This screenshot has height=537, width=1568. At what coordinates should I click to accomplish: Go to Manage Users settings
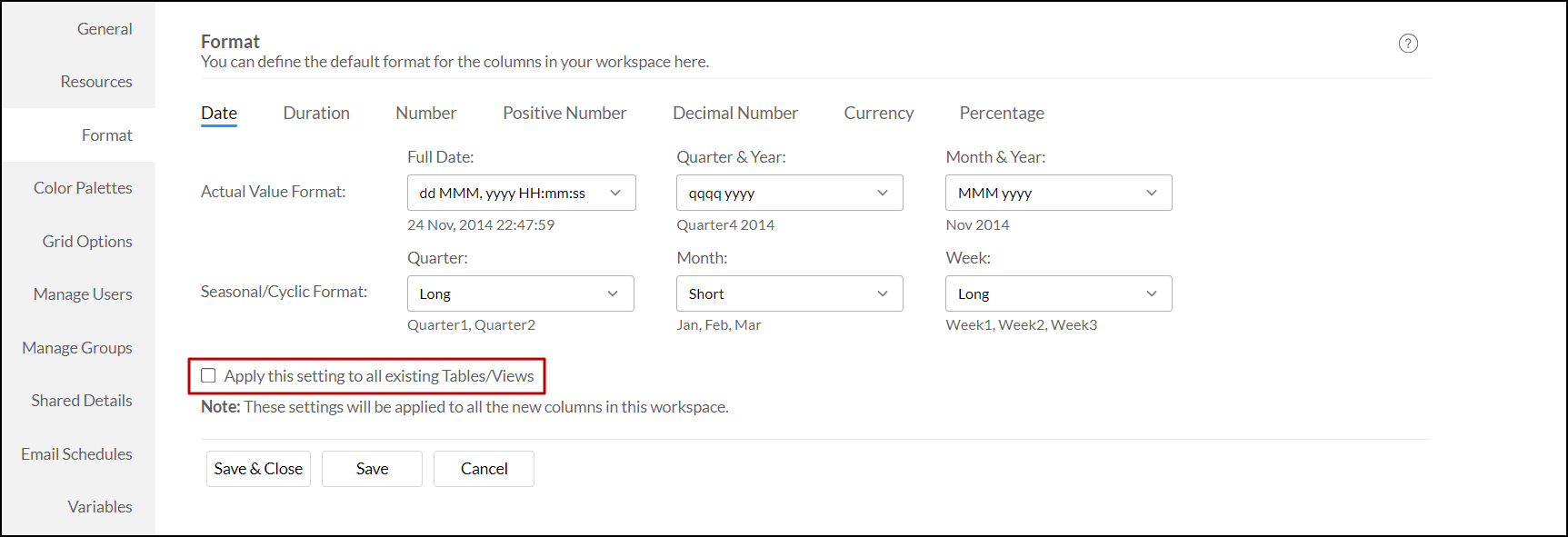[x=83, y=294]
